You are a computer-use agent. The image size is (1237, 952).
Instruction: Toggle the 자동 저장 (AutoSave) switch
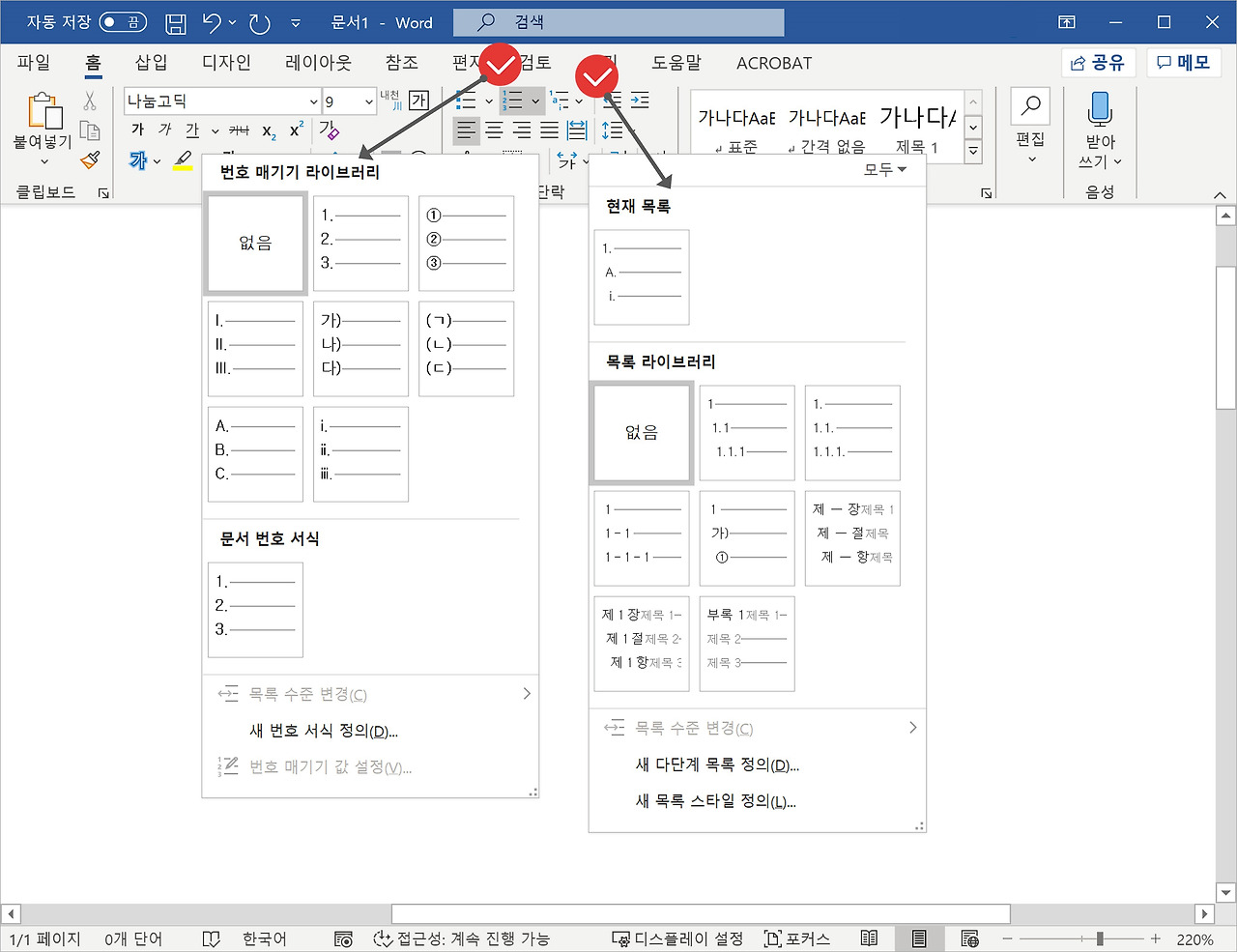(123, 22)
